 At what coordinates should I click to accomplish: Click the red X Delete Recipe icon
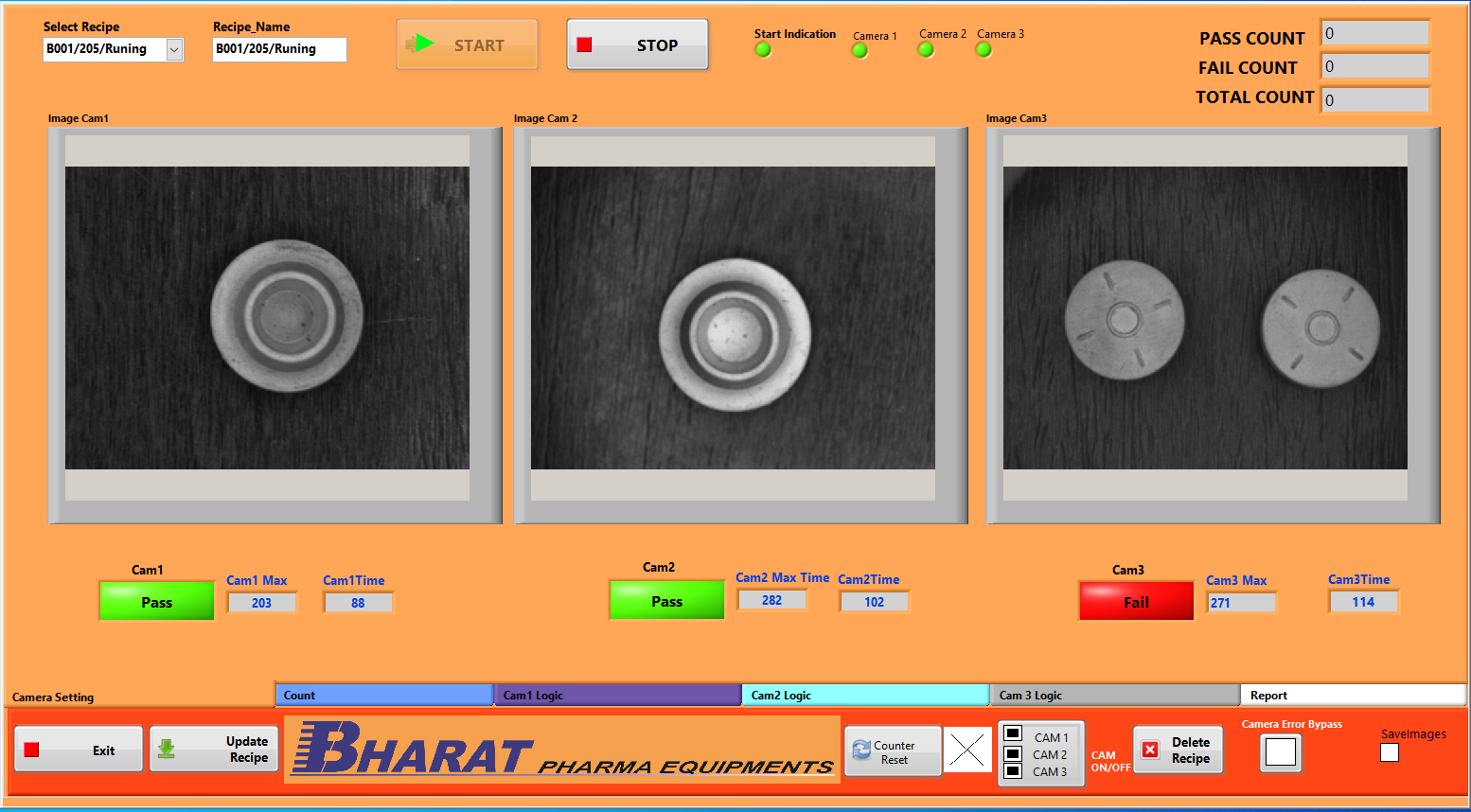(x=1150, y=750)
